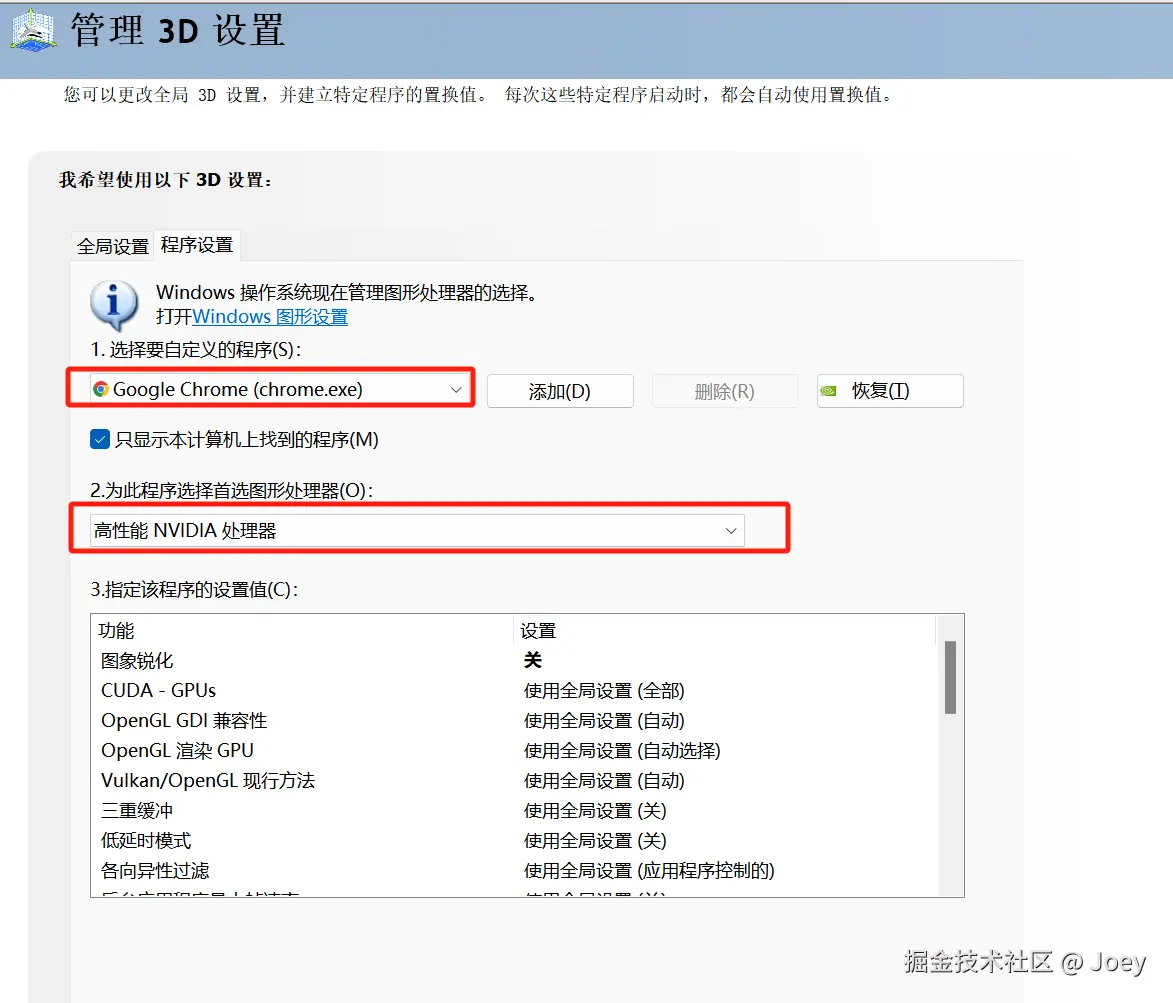Screen dimensions: 1173x1003
Task: Click the 关 value for 图象锐化
Action: pyautogui.click(x=533, y=660)
